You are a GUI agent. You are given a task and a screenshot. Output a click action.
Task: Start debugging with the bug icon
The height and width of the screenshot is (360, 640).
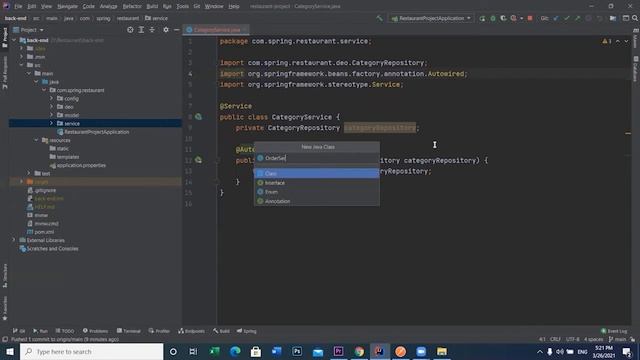(493, 18)
